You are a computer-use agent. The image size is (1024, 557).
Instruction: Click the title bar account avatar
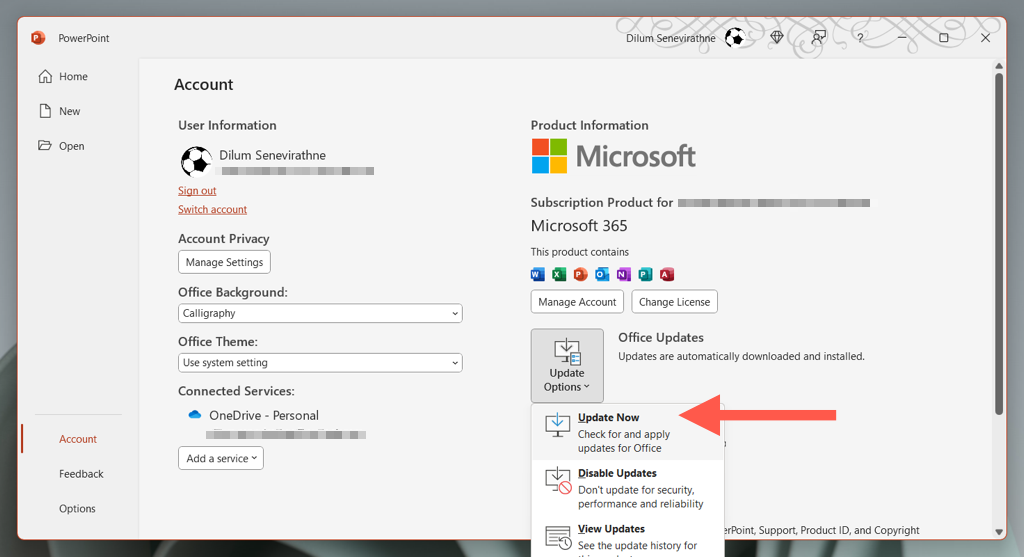[x=735, y=38]
